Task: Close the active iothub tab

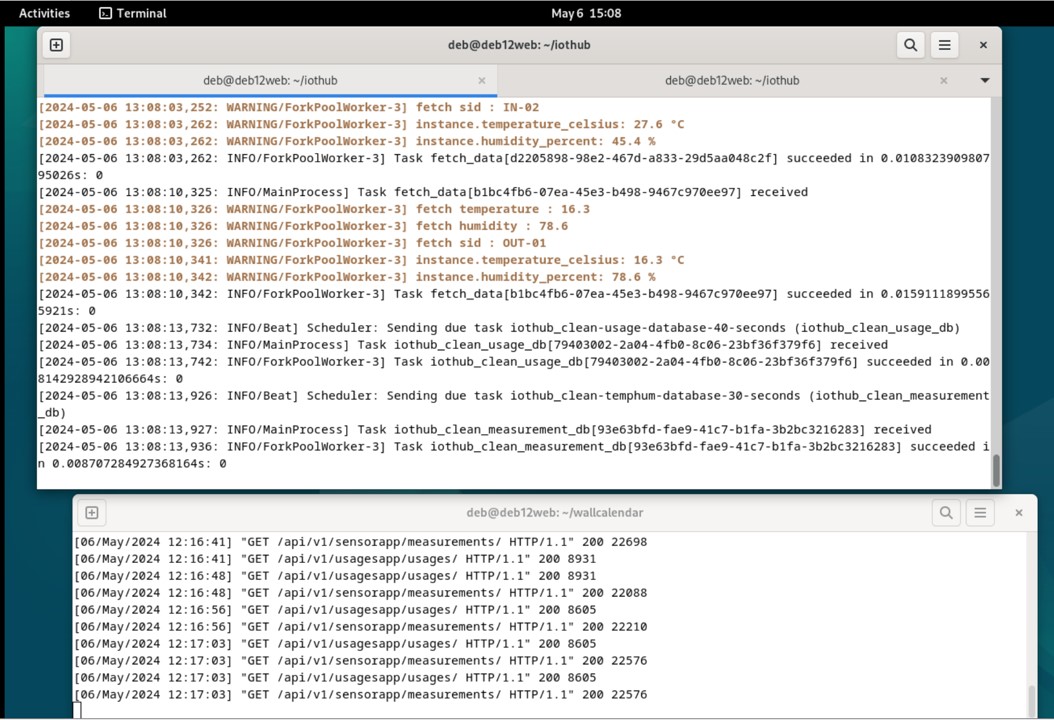Action: pos(482,81)
